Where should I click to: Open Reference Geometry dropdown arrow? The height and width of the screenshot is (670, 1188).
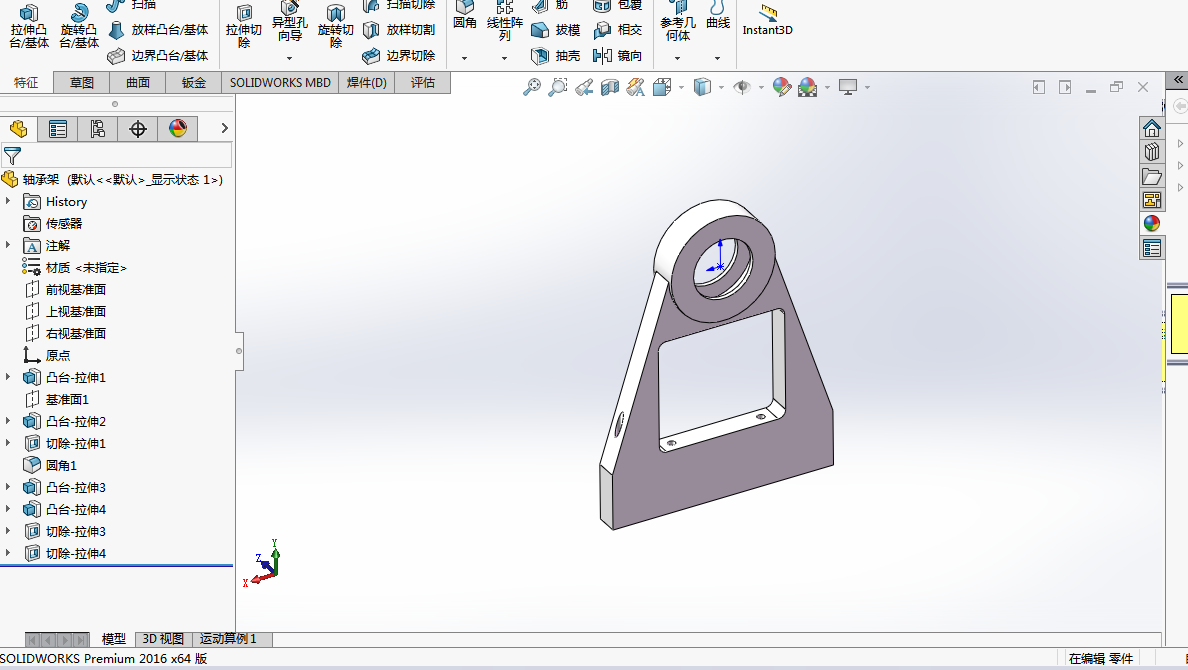677,58
